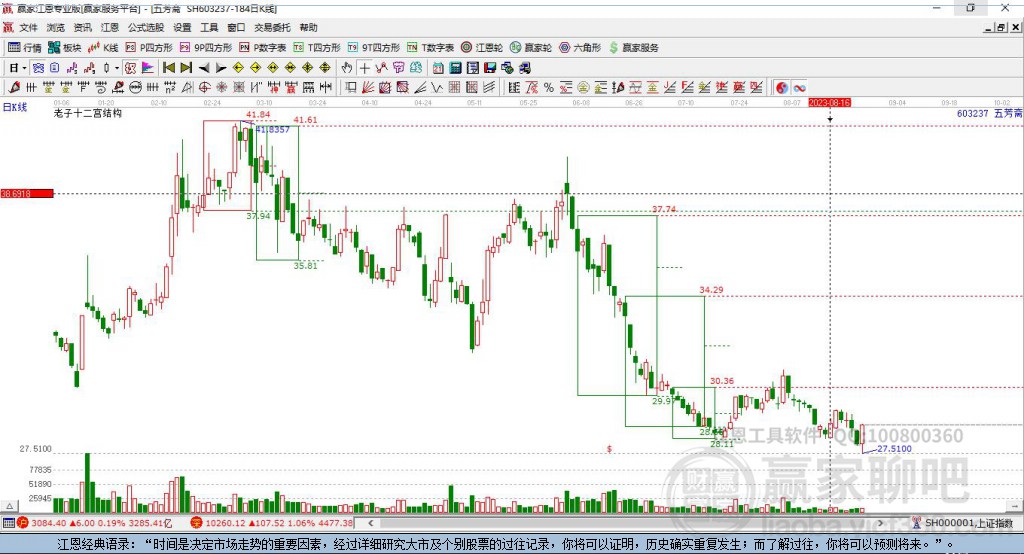Open the 9T四方形 tool
Viewport: 1024px width, 554px height.
374,48
